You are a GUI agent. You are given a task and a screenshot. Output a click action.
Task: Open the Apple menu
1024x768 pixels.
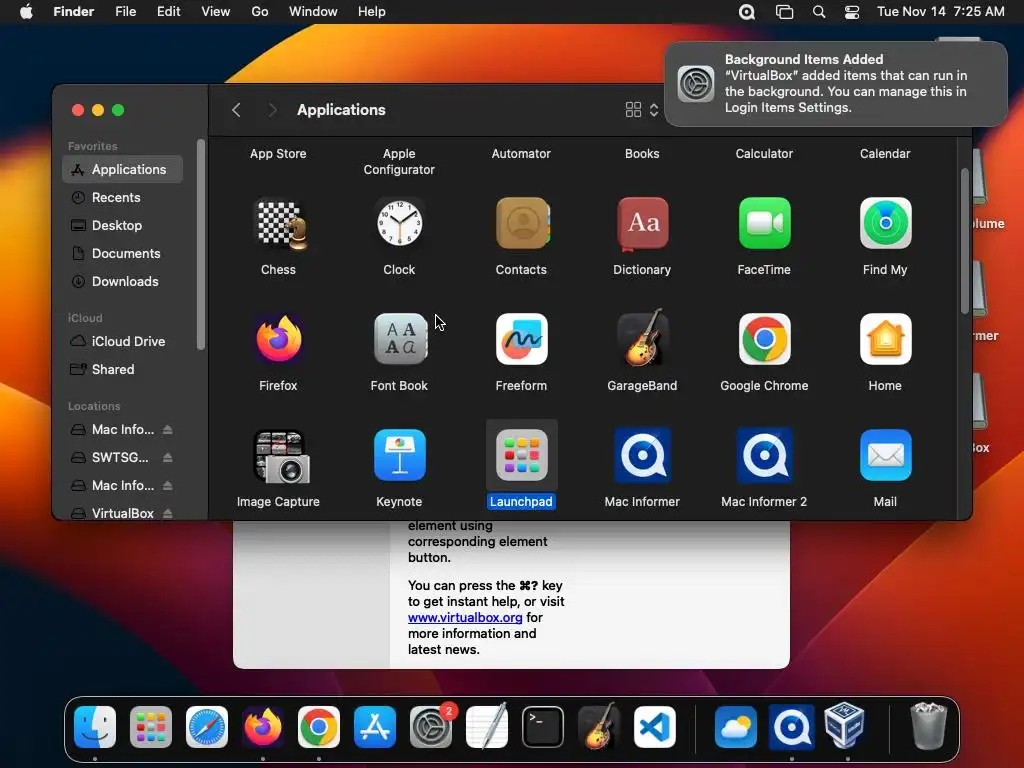click(26, 12)
